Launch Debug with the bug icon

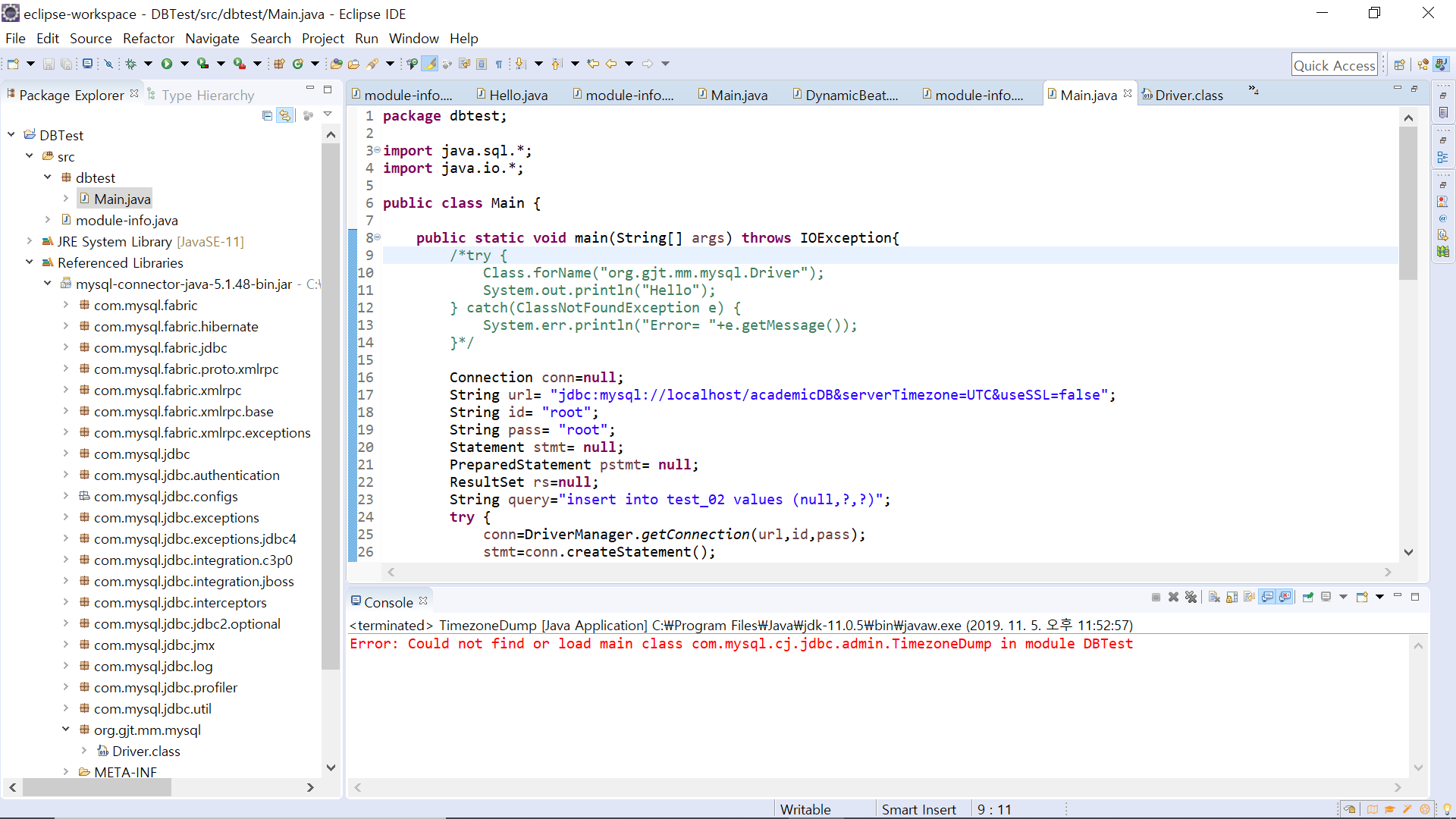coord(130,64)
